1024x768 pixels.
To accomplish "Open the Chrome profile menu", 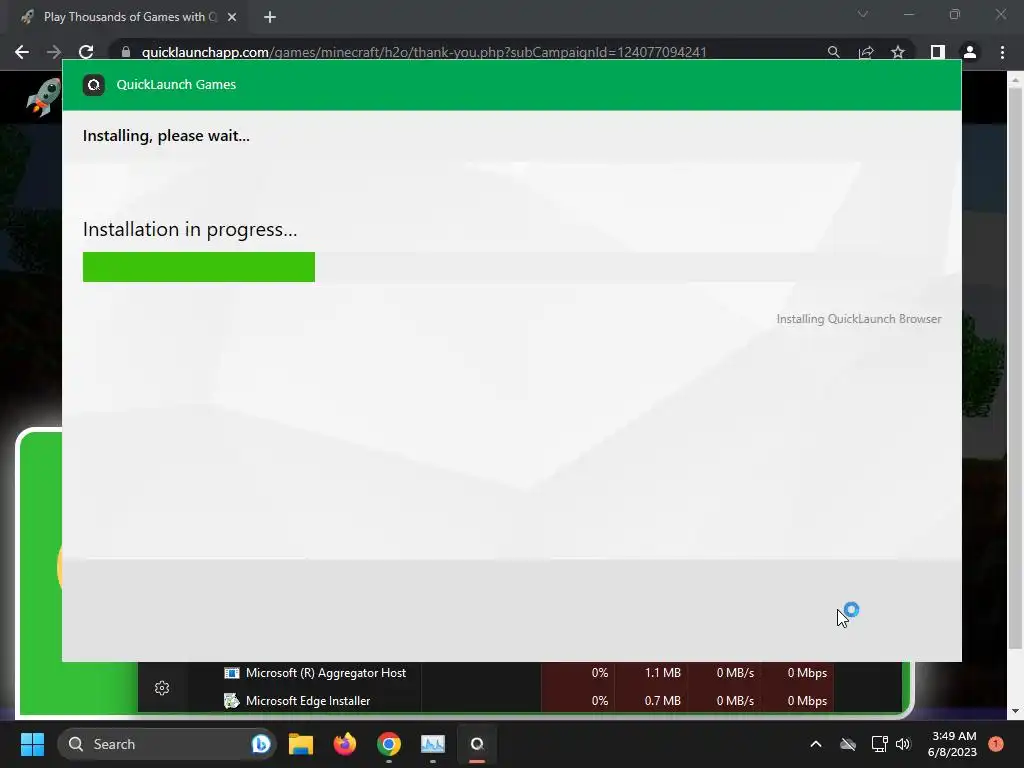I will click(970, 52).
